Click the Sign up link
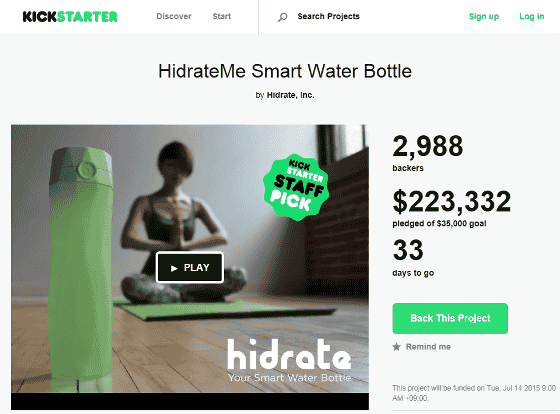The width and height of the screenshot is (560, 414). coord(484,16)
